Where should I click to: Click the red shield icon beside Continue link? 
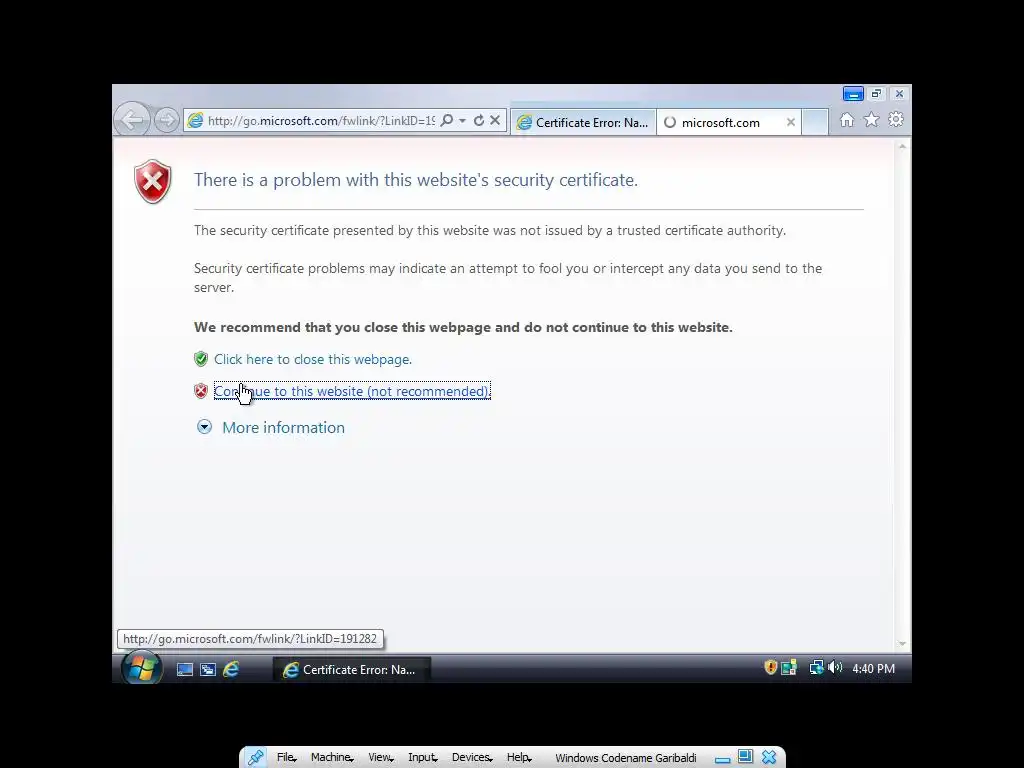(201, 391)
